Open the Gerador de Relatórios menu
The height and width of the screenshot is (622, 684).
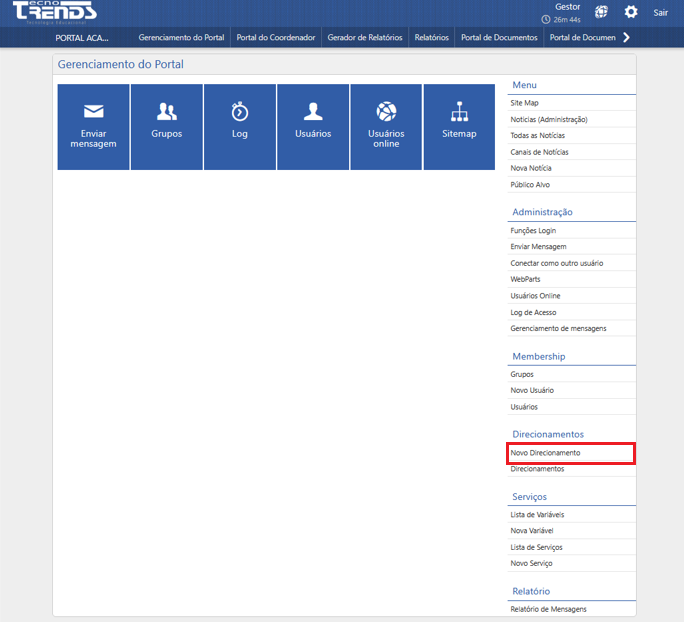[x=365, y=38]
